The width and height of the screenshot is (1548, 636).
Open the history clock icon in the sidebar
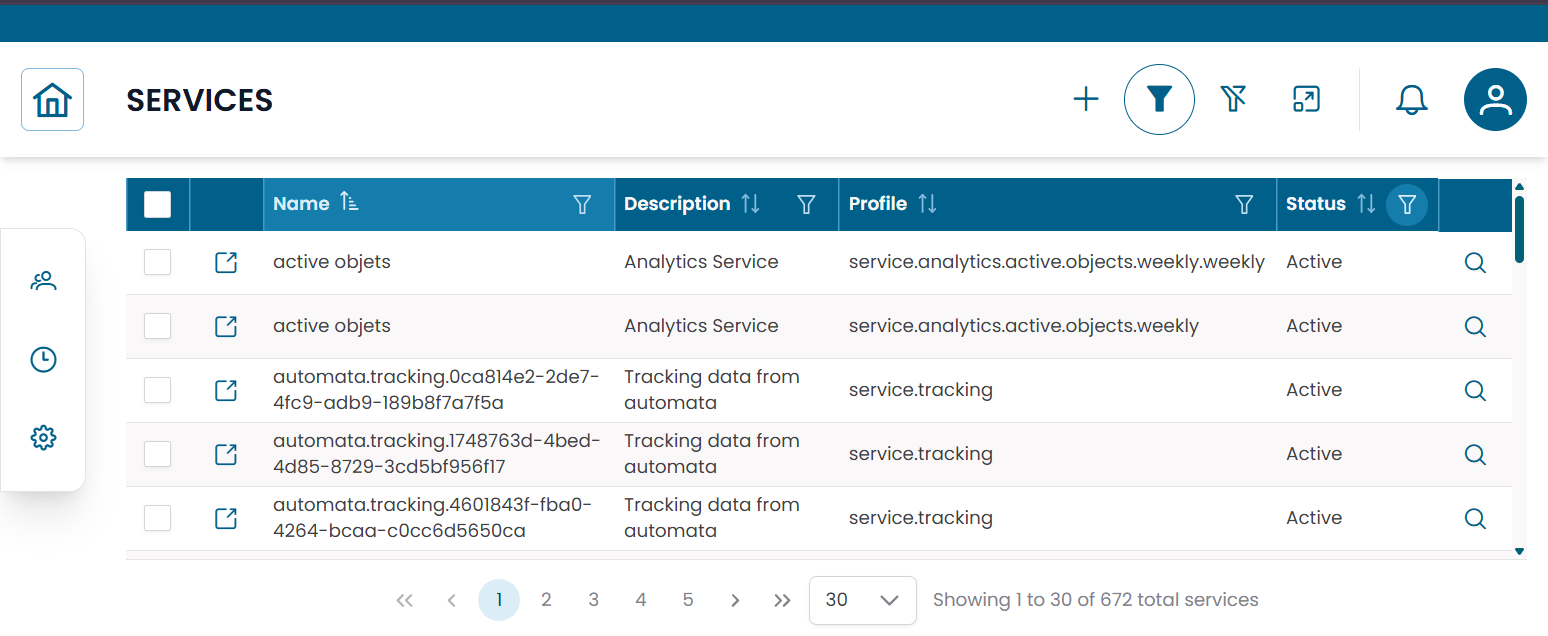click(43, 359)
